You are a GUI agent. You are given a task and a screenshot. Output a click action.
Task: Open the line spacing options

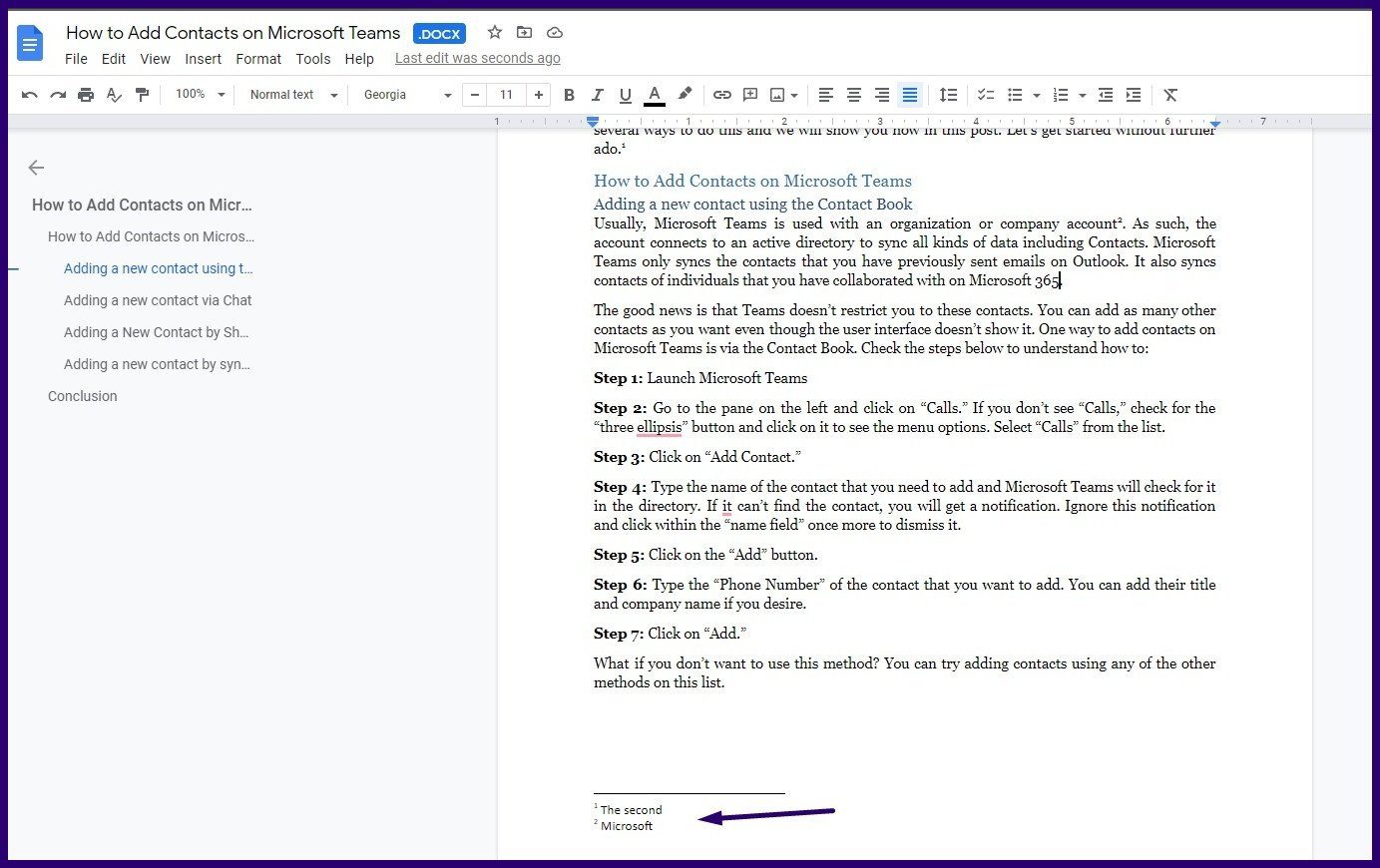[948, 95]
